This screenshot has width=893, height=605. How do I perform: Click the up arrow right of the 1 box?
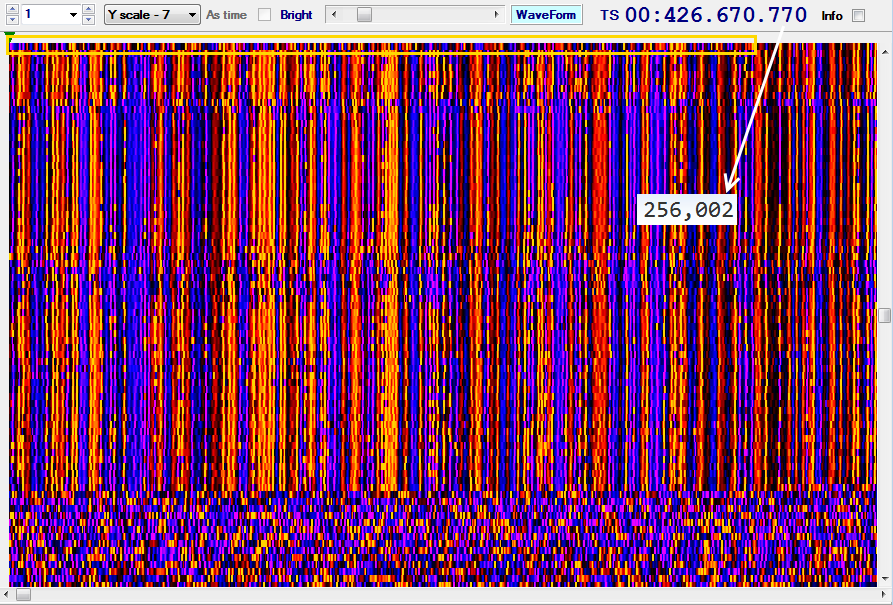point(88,10)
